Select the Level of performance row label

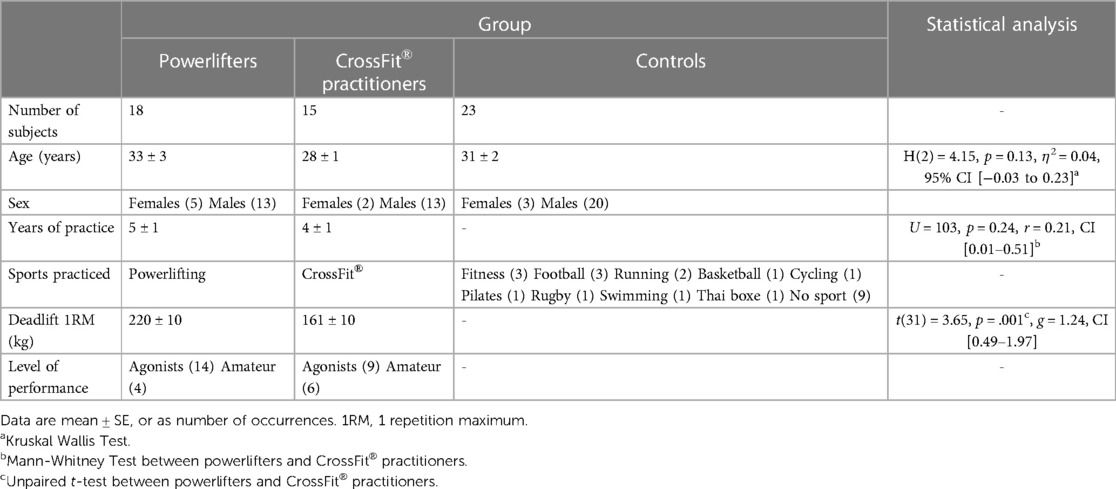tap(46, 377)
